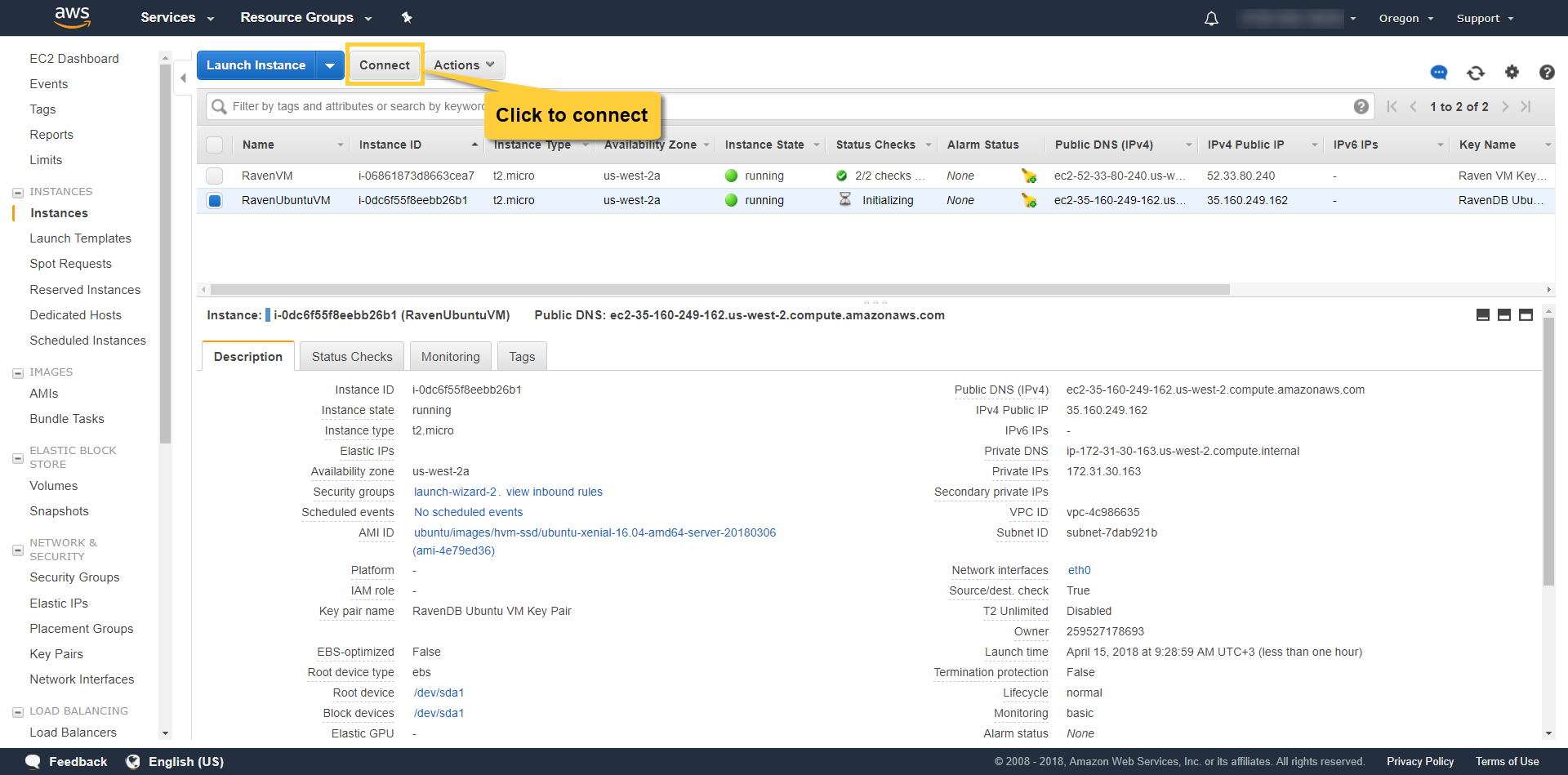Switch to the Description tab
The width and height of the screenshot is (1568, 775).
pyautogui.click(x=248, y=357)
